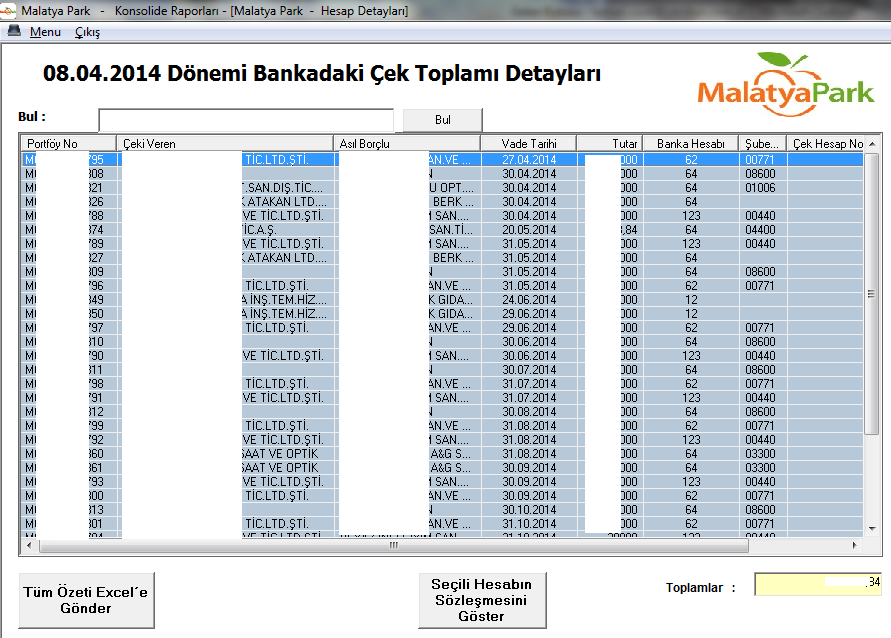Click Banka Hesabı 12 in 24.06.2014 row
The image size is (891, 638).
tap(691, 299)
